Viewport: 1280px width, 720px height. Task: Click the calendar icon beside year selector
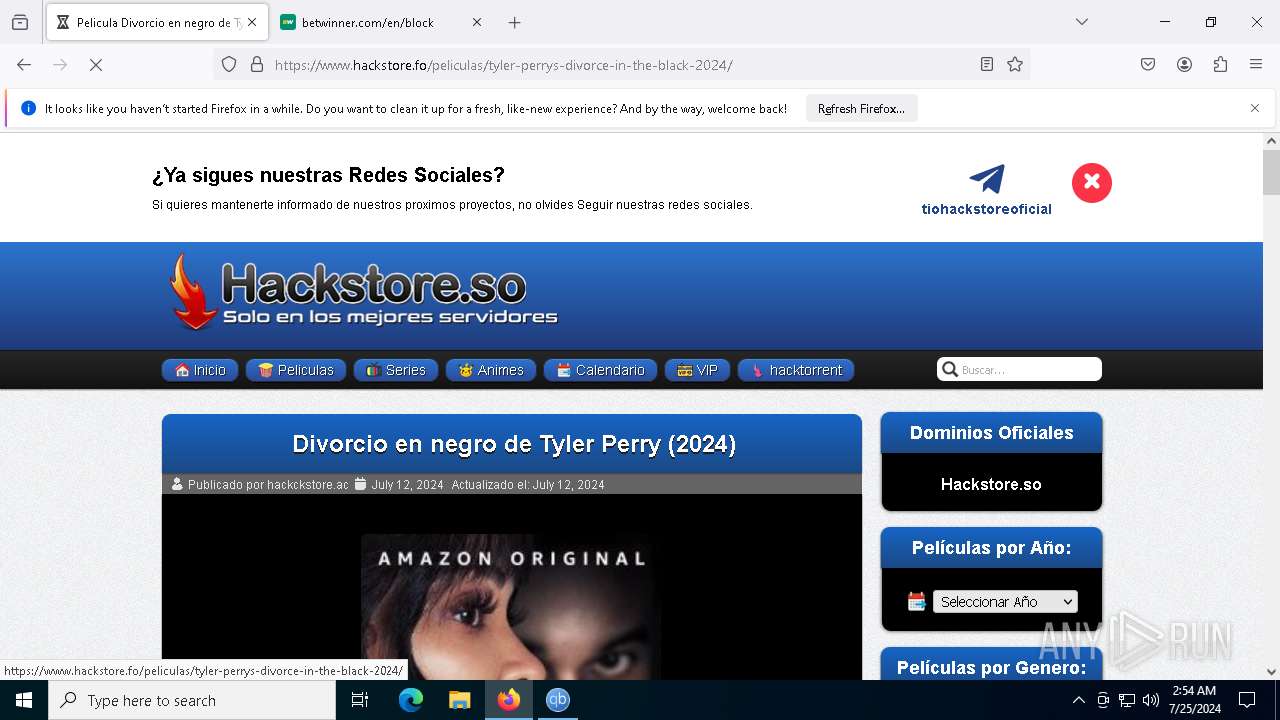[x=916, y=601]
